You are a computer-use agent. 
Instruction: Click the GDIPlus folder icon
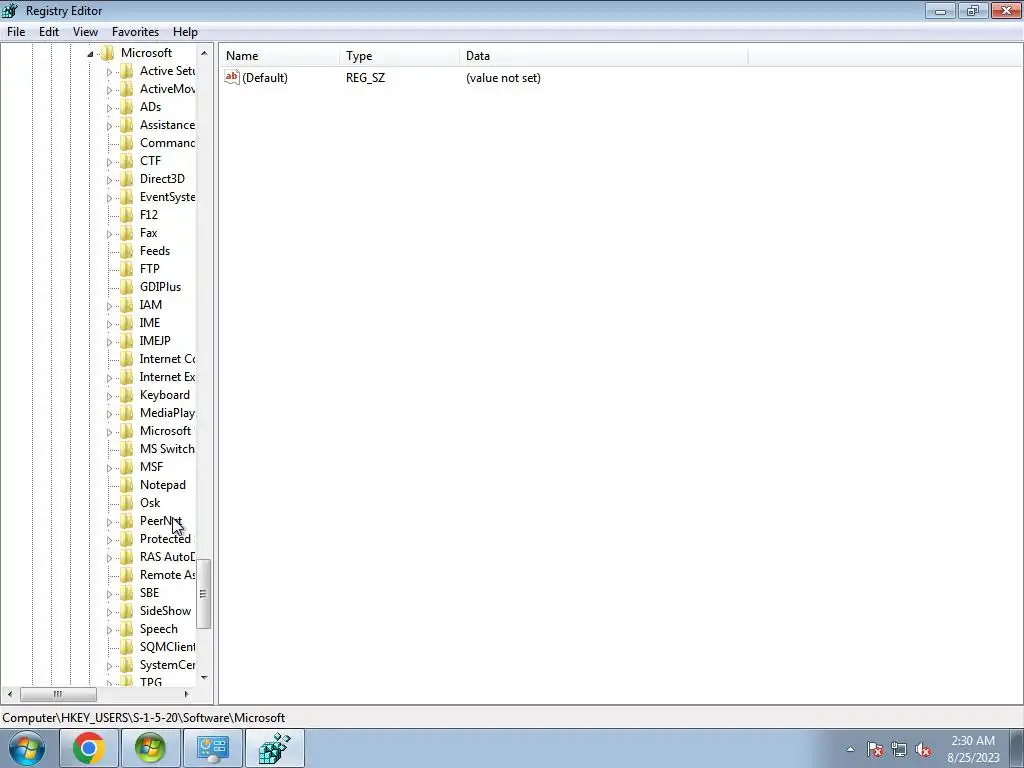[x=127, y=287]
